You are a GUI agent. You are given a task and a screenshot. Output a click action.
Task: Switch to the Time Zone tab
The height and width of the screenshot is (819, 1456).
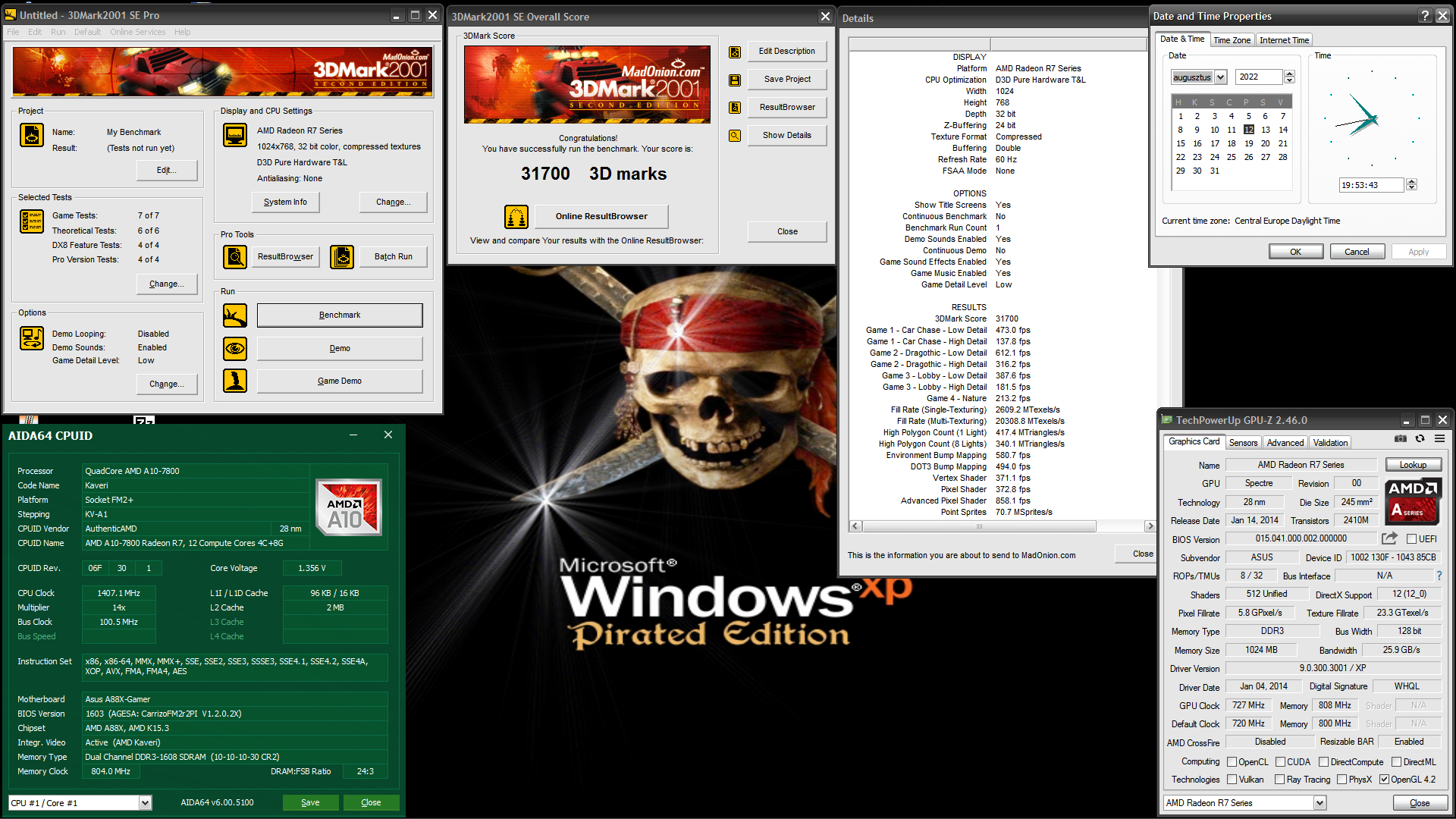coord(1232,40)
